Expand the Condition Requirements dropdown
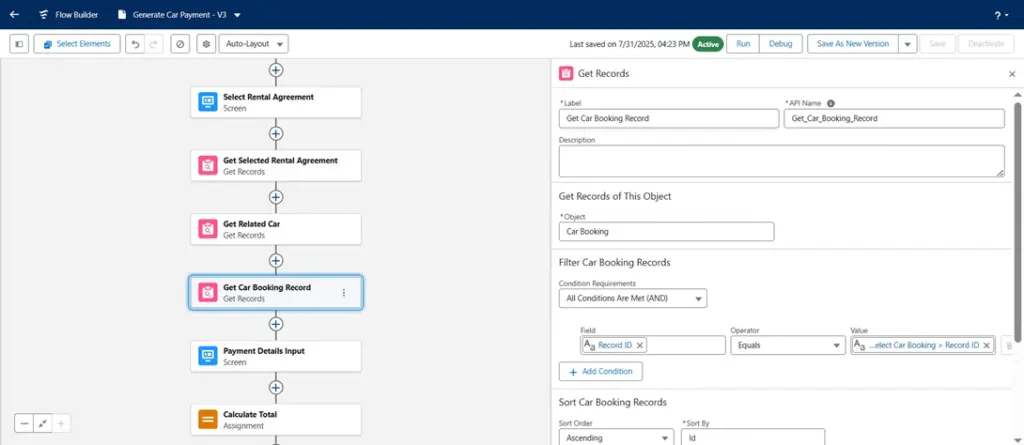1024x445 pixels. point(633,299)
